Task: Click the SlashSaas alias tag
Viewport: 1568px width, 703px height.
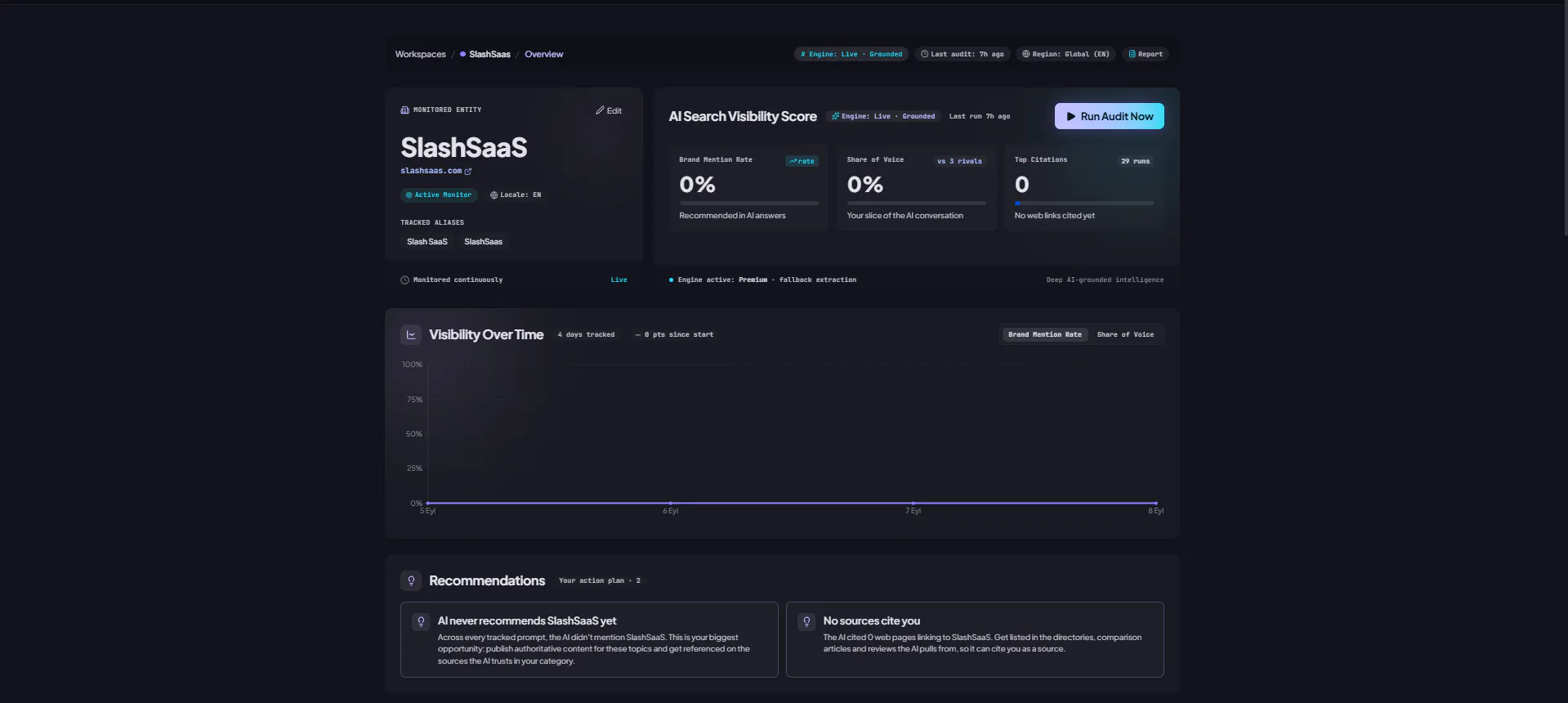Action: click(x=483, y=242)
